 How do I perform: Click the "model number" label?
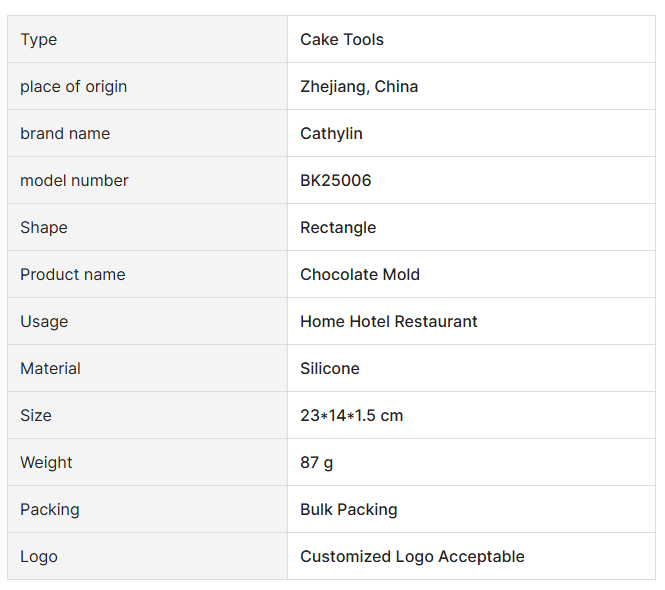[x=74, y=181]
